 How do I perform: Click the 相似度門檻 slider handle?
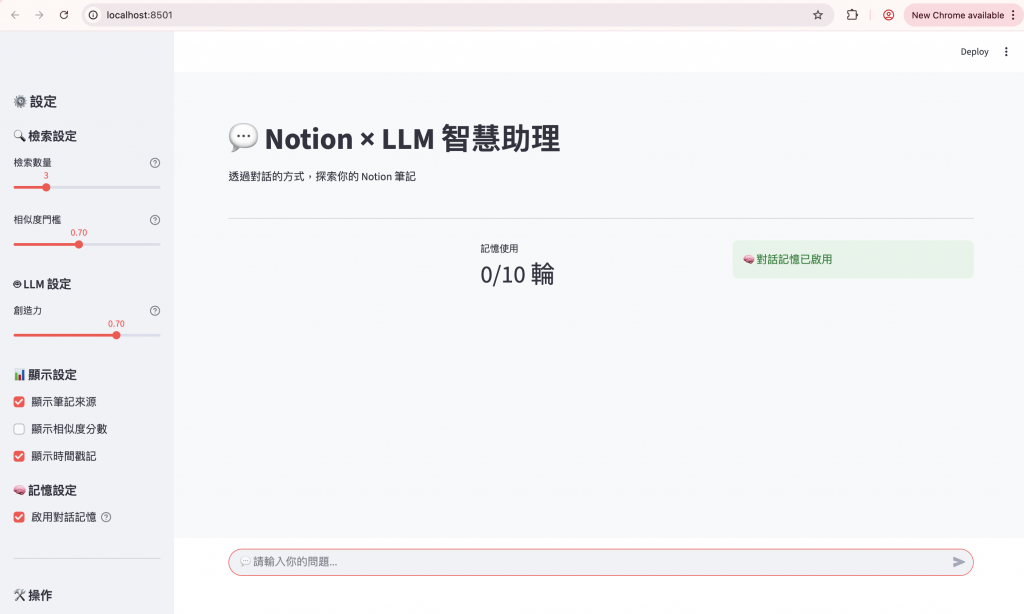point(79,244)
